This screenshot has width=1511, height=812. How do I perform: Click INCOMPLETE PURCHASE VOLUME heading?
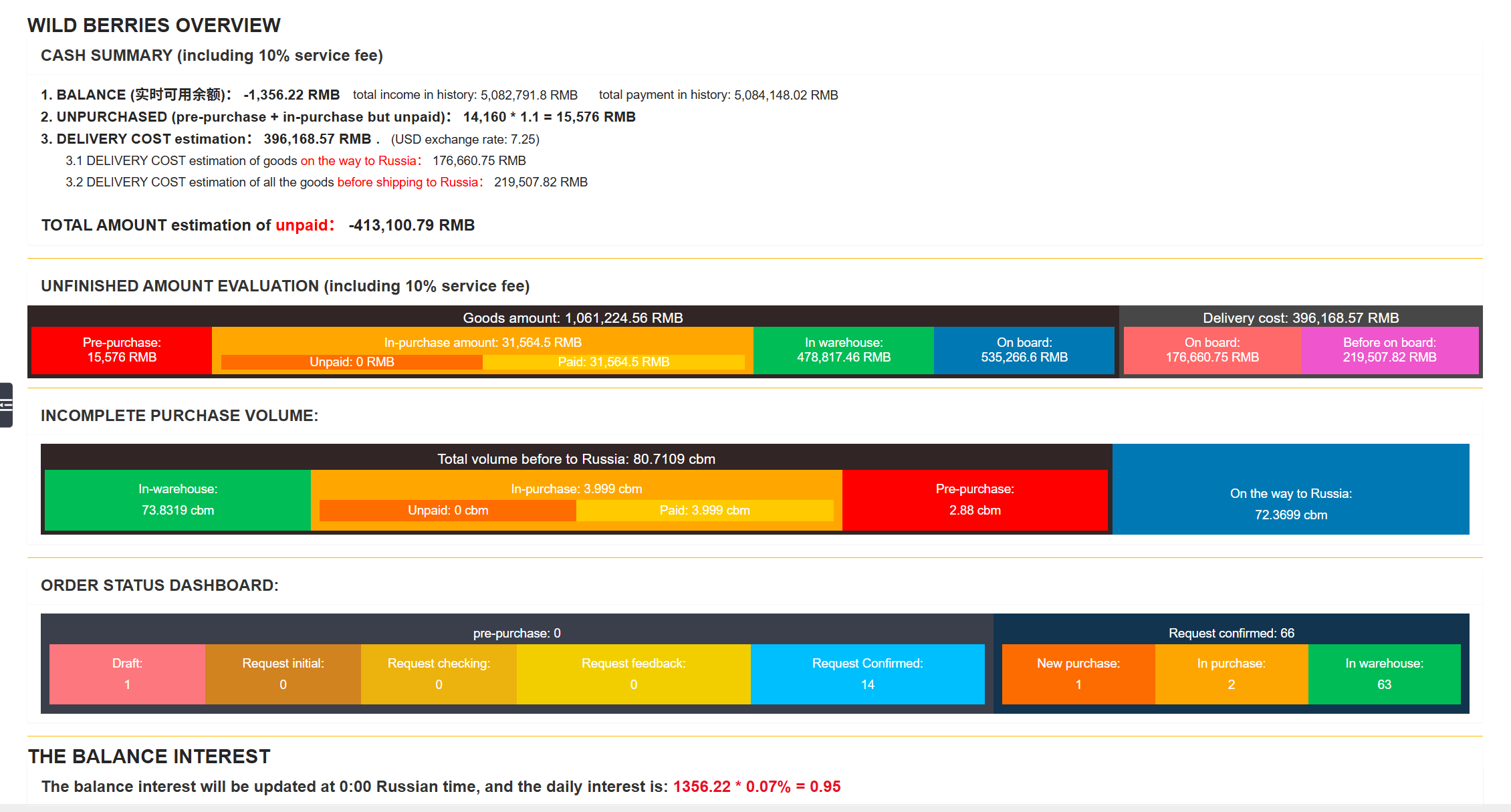(180, 416)
